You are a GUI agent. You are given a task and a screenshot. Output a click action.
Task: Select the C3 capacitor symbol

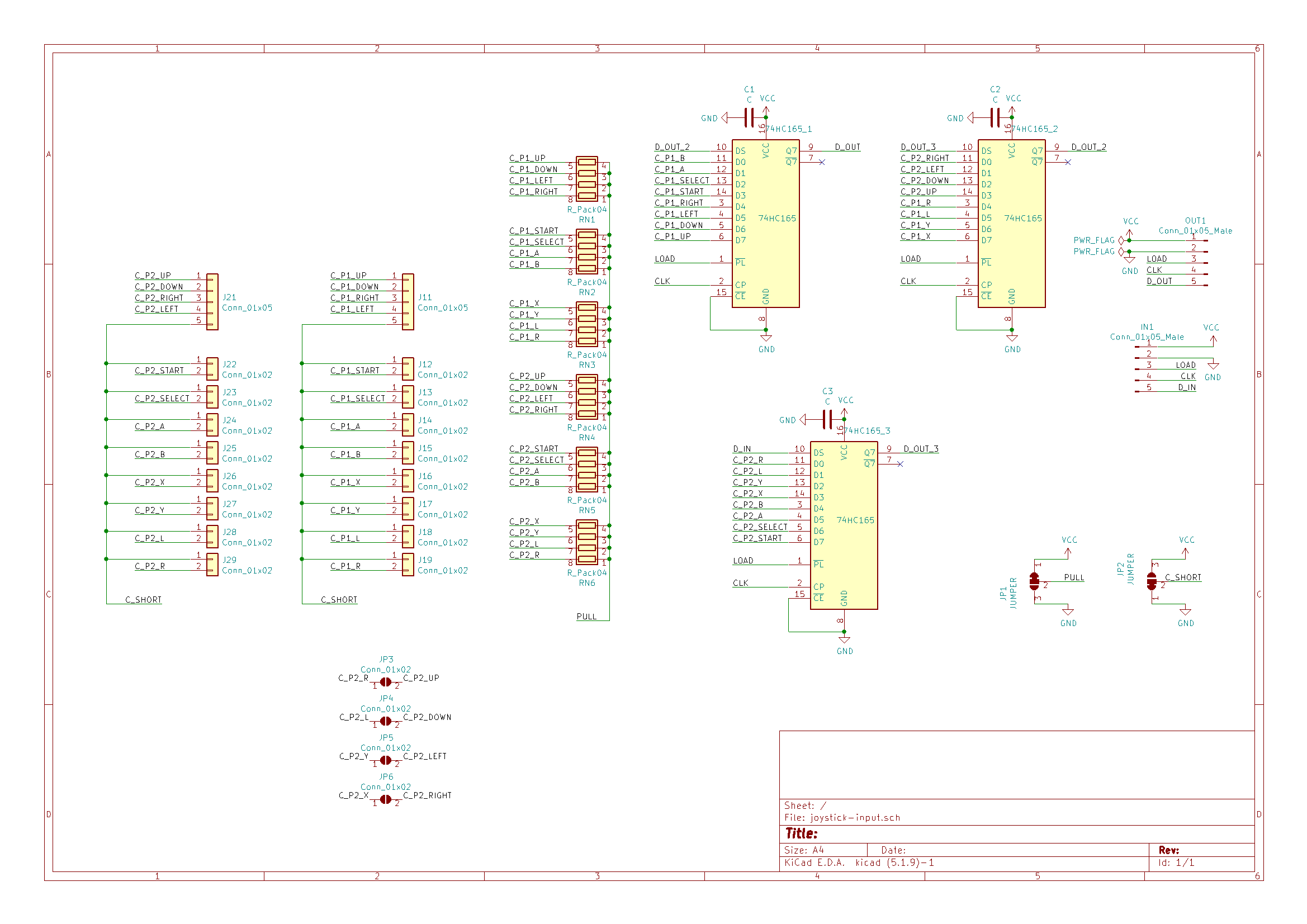pyautogui.click(x=828, y=420)
